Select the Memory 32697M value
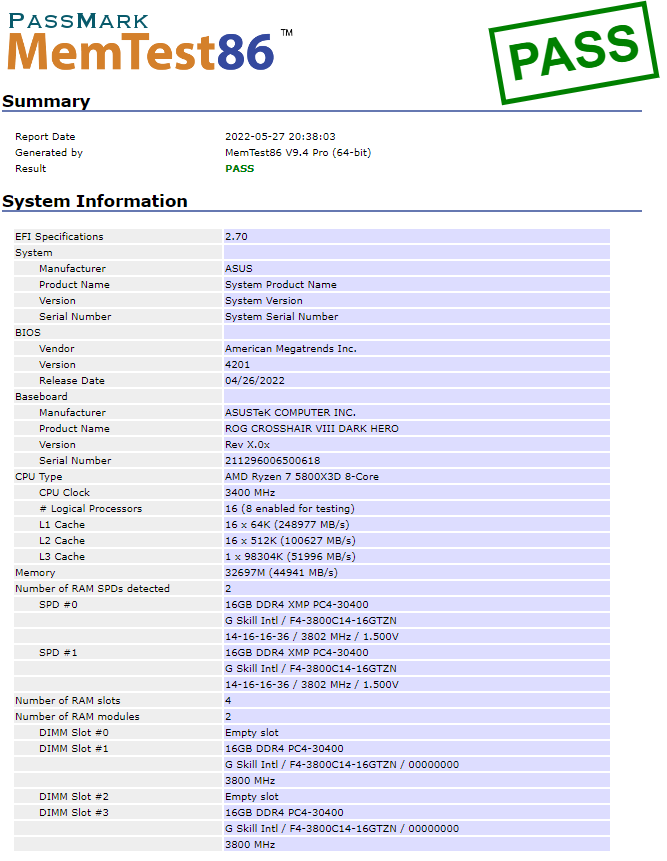 point(281,573)
